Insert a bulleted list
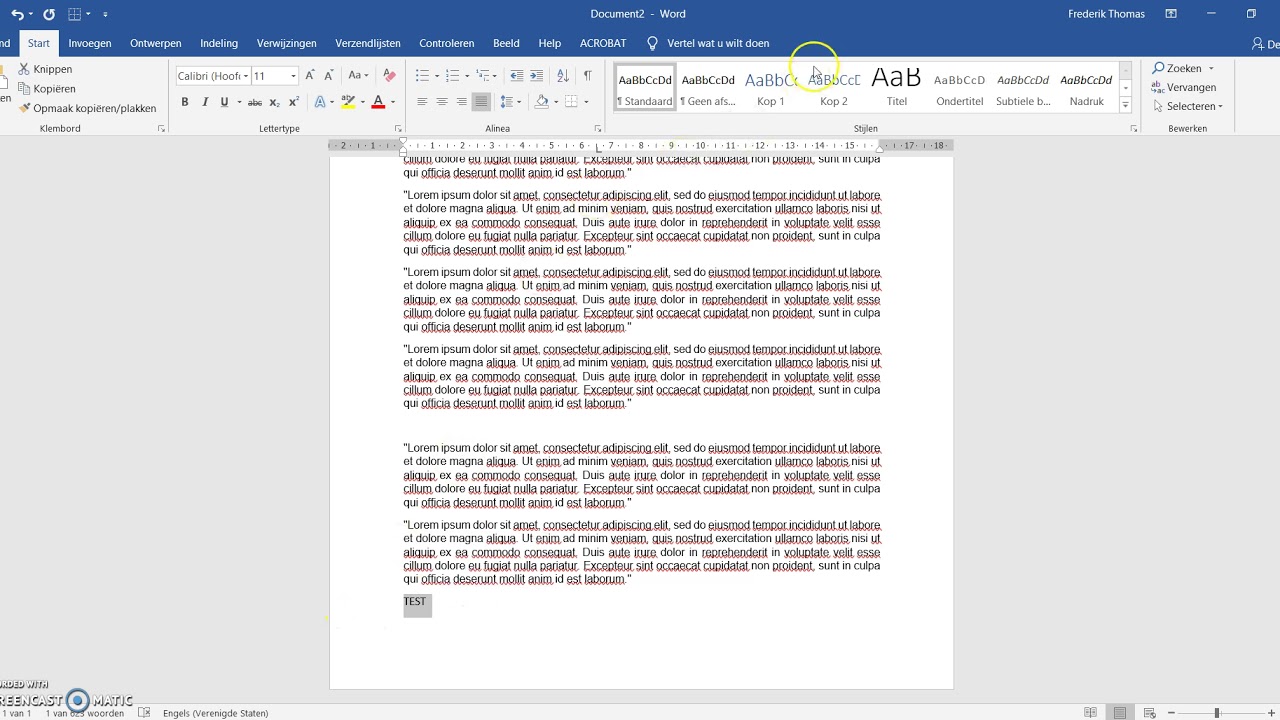Screen dimensions: 1280x720 click(422, 76)
